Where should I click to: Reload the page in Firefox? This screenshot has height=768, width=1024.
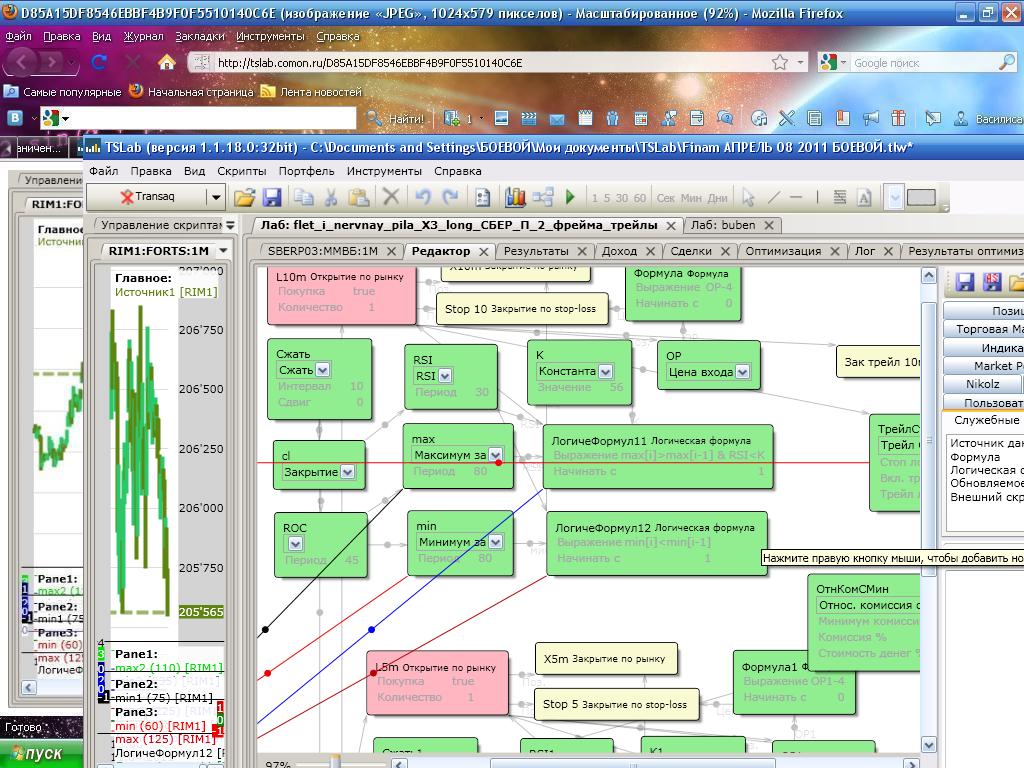[x=99, y=62]
